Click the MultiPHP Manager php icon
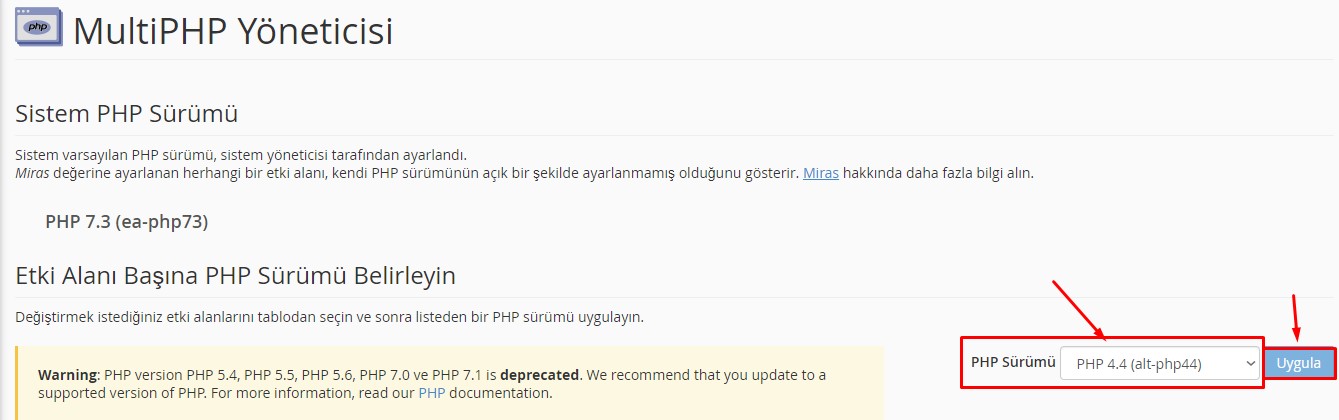Viewport: 1339px width, 420px height. coord(39,29)
